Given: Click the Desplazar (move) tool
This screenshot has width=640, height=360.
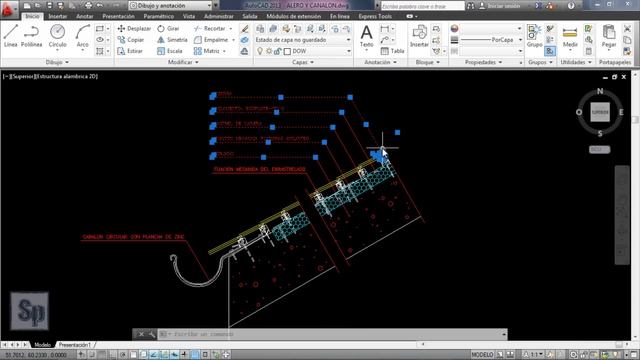Looking at the screenshot, I should pos(134,29).
